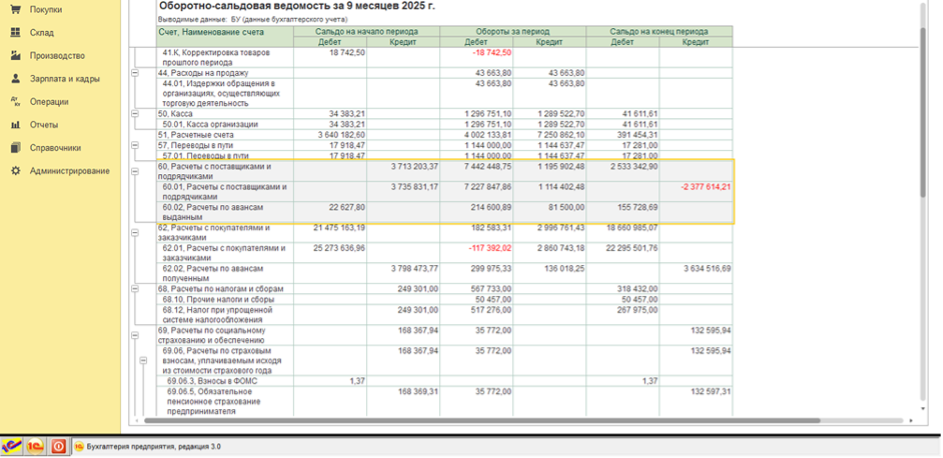The height and width of the screenshot is (458, 943).
Task: Collapse account 57 Переводы в пути group
Action: tap(135, 145)
